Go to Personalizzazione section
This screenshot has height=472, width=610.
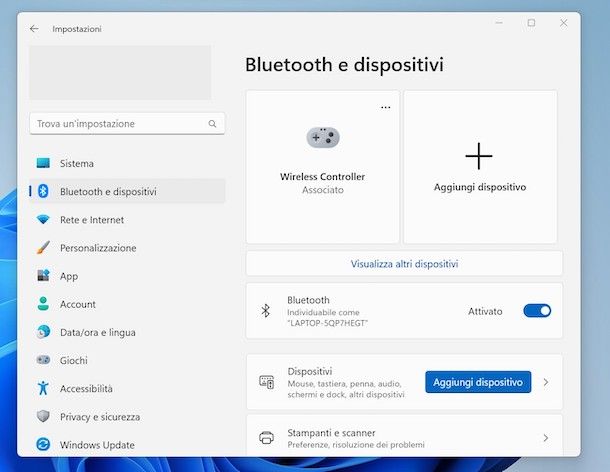(x=128, y=247)
